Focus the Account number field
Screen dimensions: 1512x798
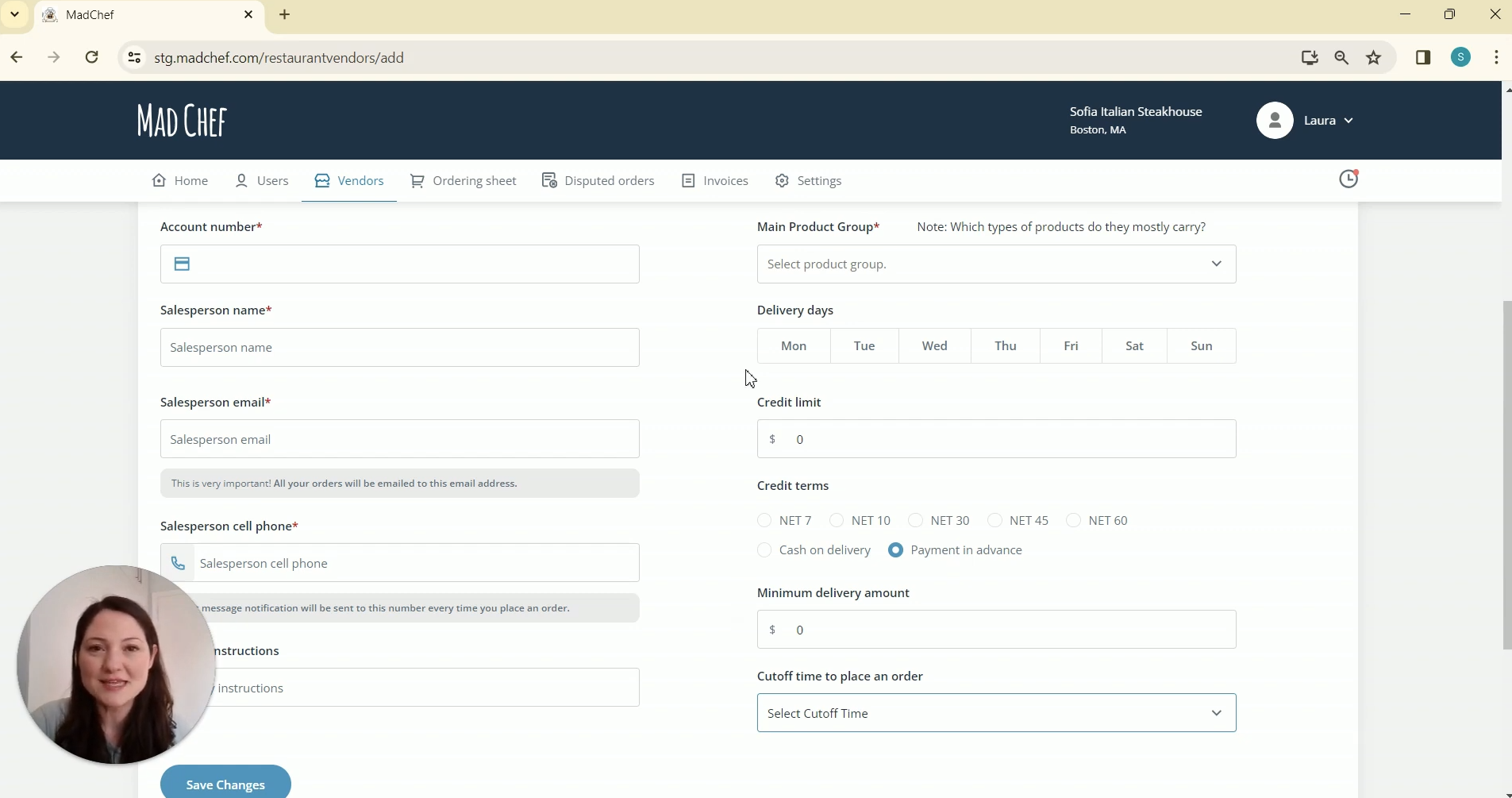(400, 264)
